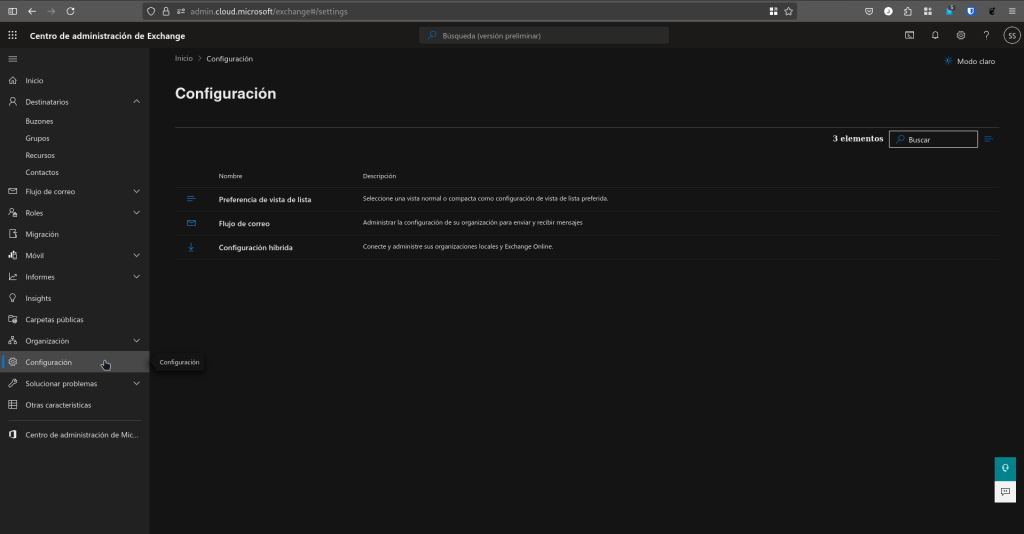
Task: Expand the Roles navigation section
Action: click(x=137, y=213)
